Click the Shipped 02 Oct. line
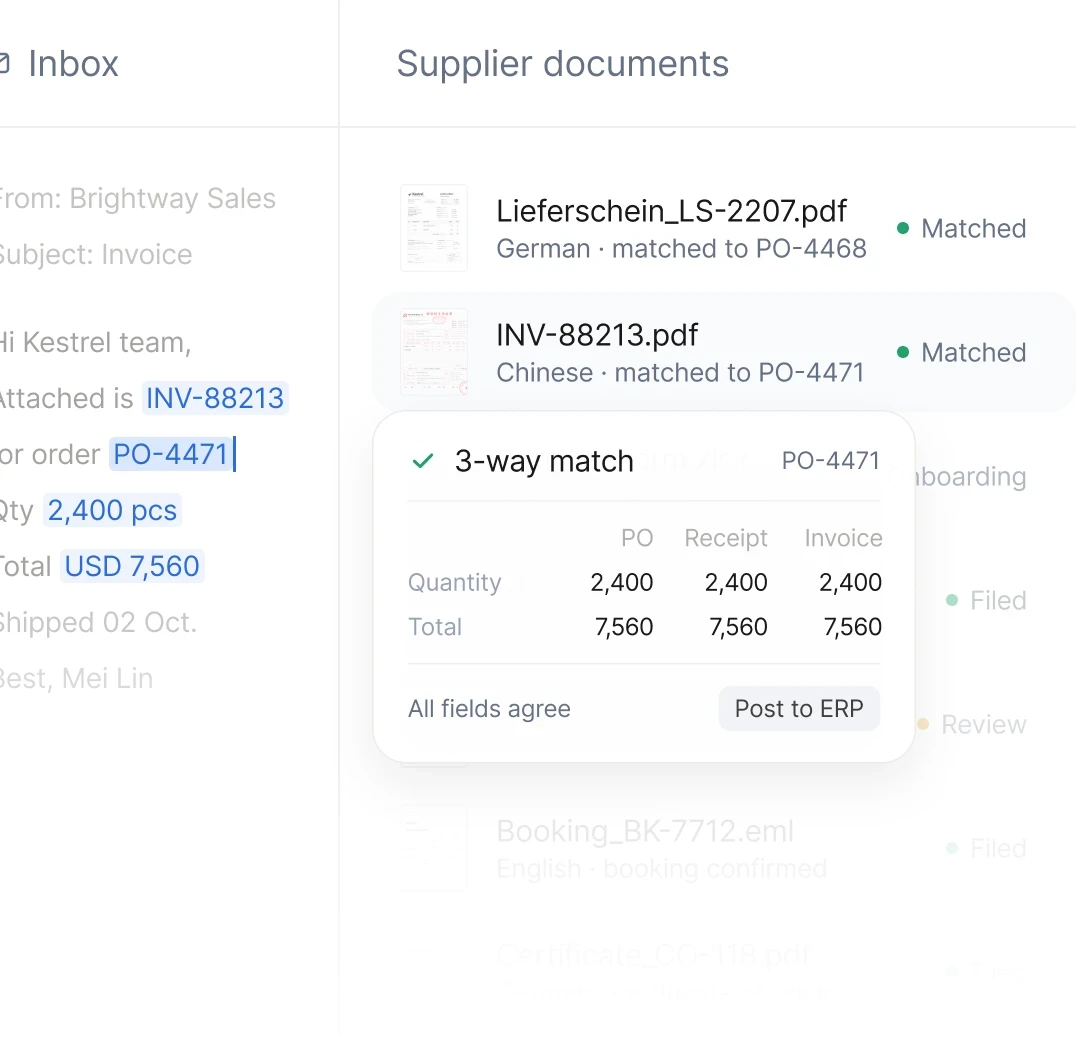1076x1064 pixels. tap(97, 623)
